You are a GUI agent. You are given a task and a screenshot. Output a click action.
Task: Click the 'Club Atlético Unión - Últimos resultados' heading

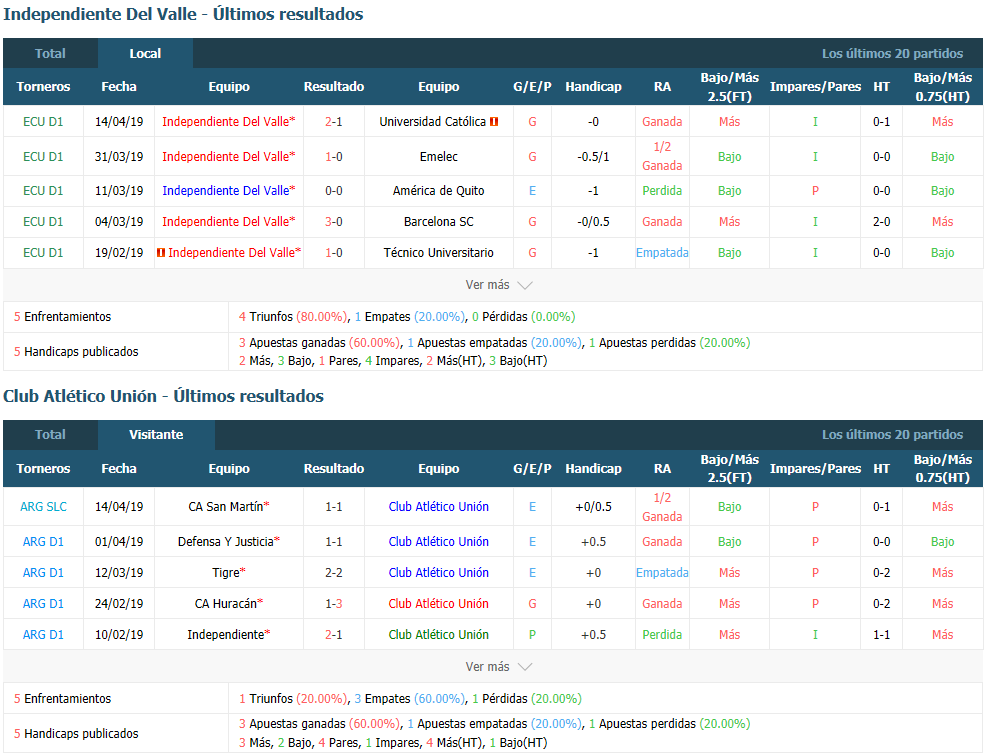(x=163, y=396)
